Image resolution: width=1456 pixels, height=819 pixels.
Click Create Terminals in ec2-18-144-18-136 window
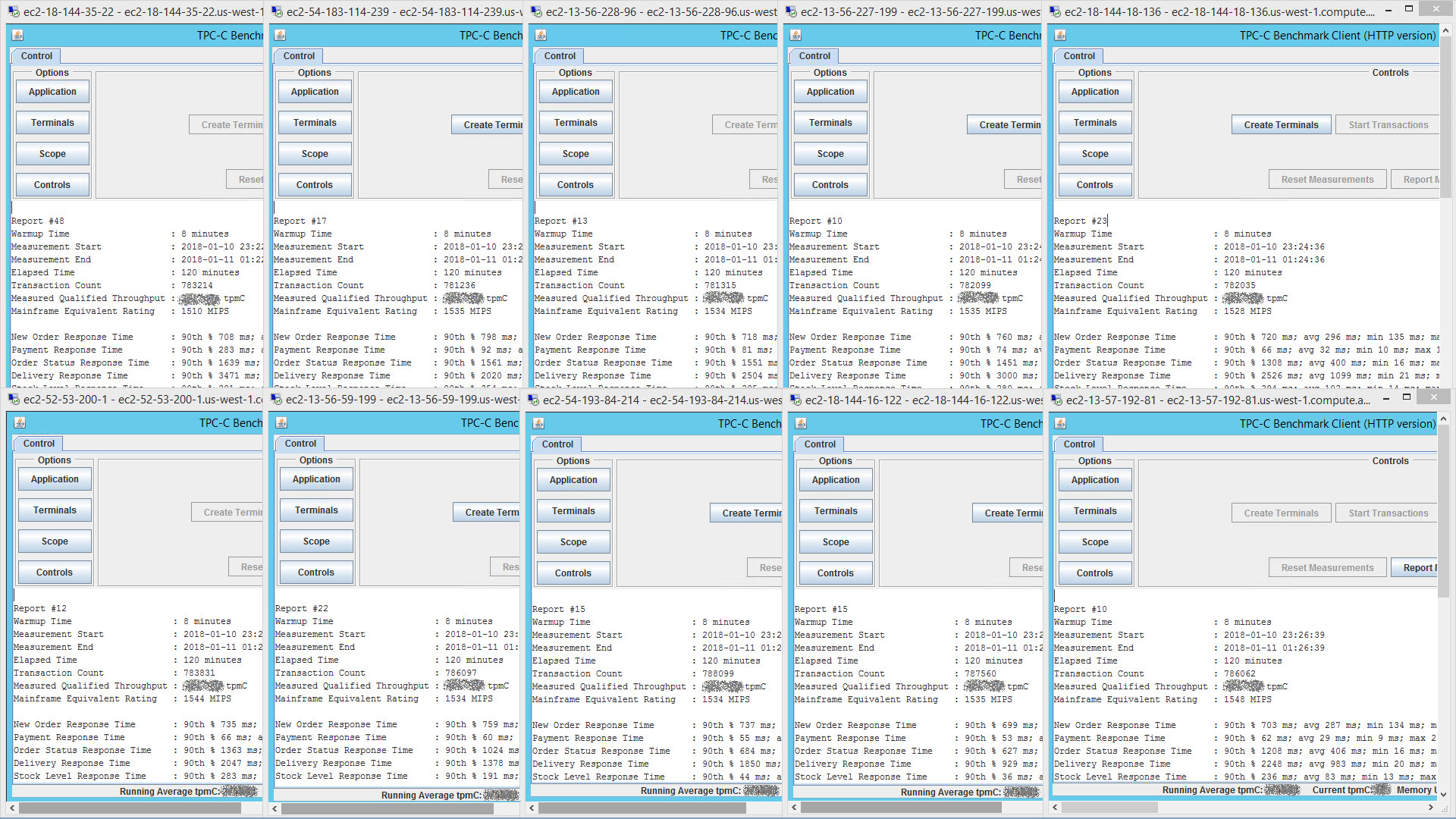point(1281,125)
